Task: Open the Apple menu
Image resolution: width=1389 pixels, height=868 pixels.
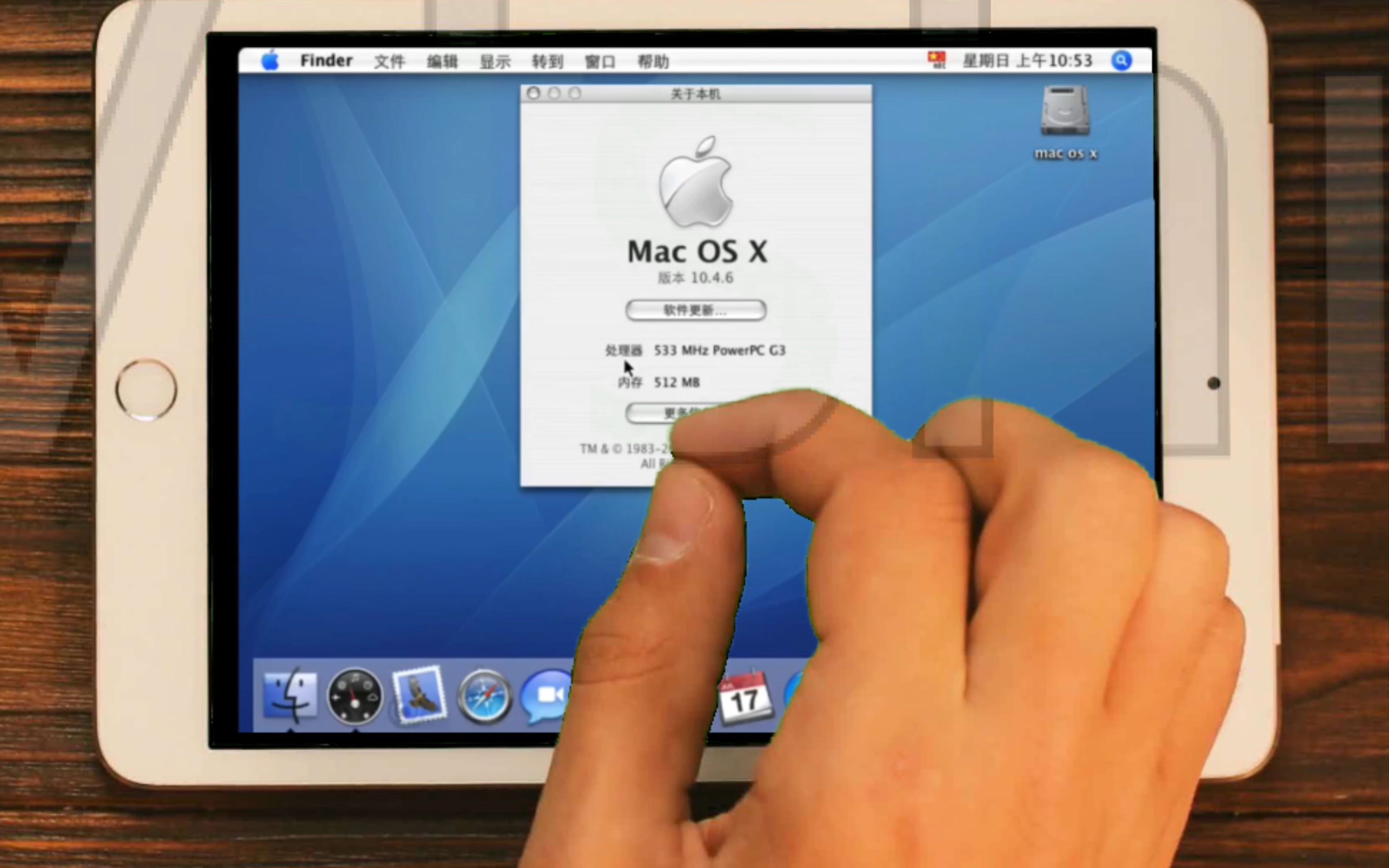Action: pos(270,60)
